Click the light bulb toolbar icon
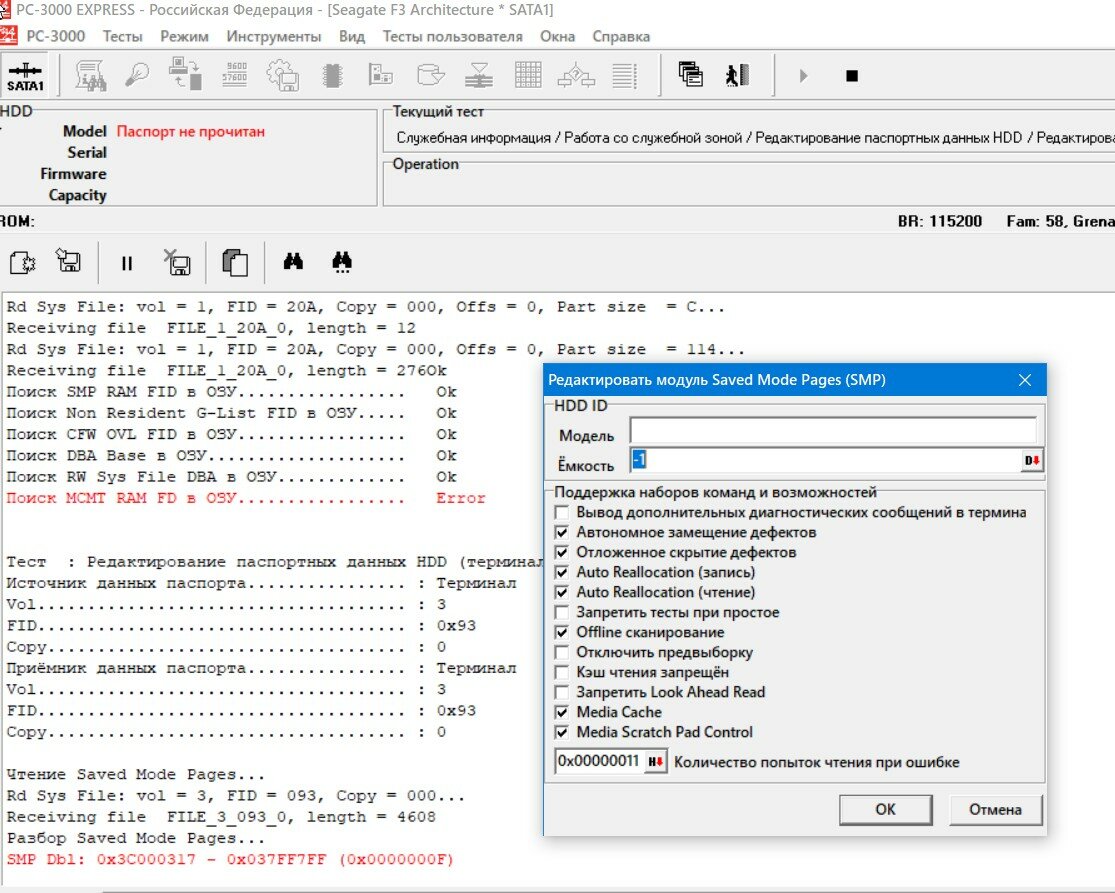The image size is (1115, 893). pyautogui.click(x=137, y=75)
